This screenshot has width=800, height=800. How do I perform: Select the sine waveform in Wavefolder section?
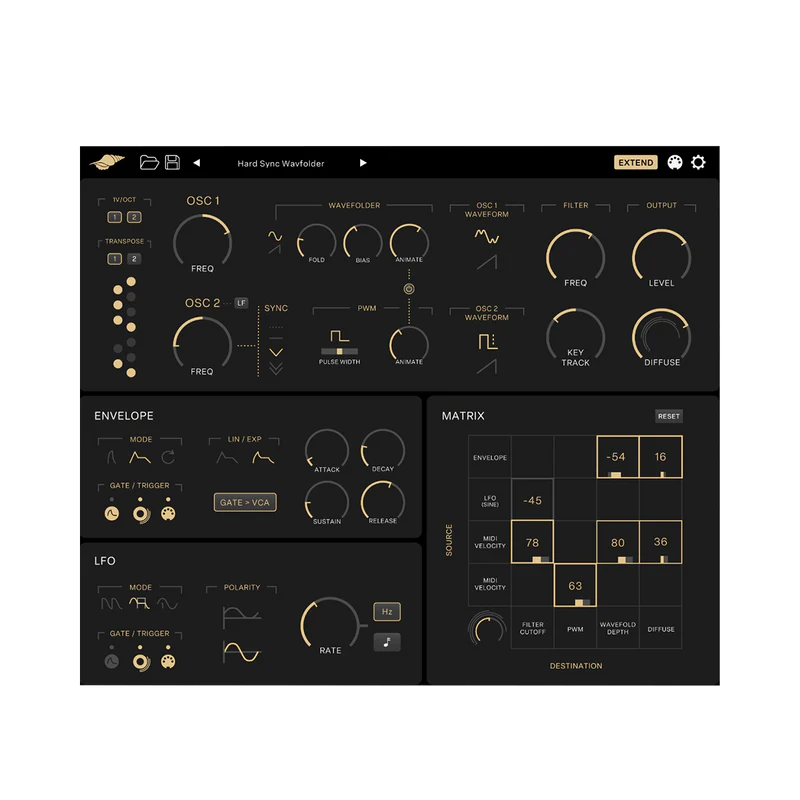pos(275,234)
